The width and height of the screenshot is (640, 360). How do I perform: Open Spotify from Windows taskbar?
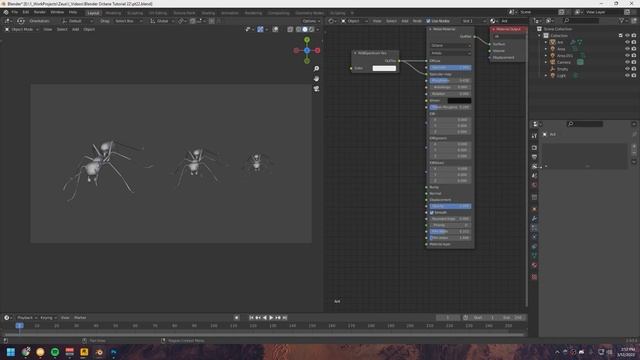click(55, 352)
